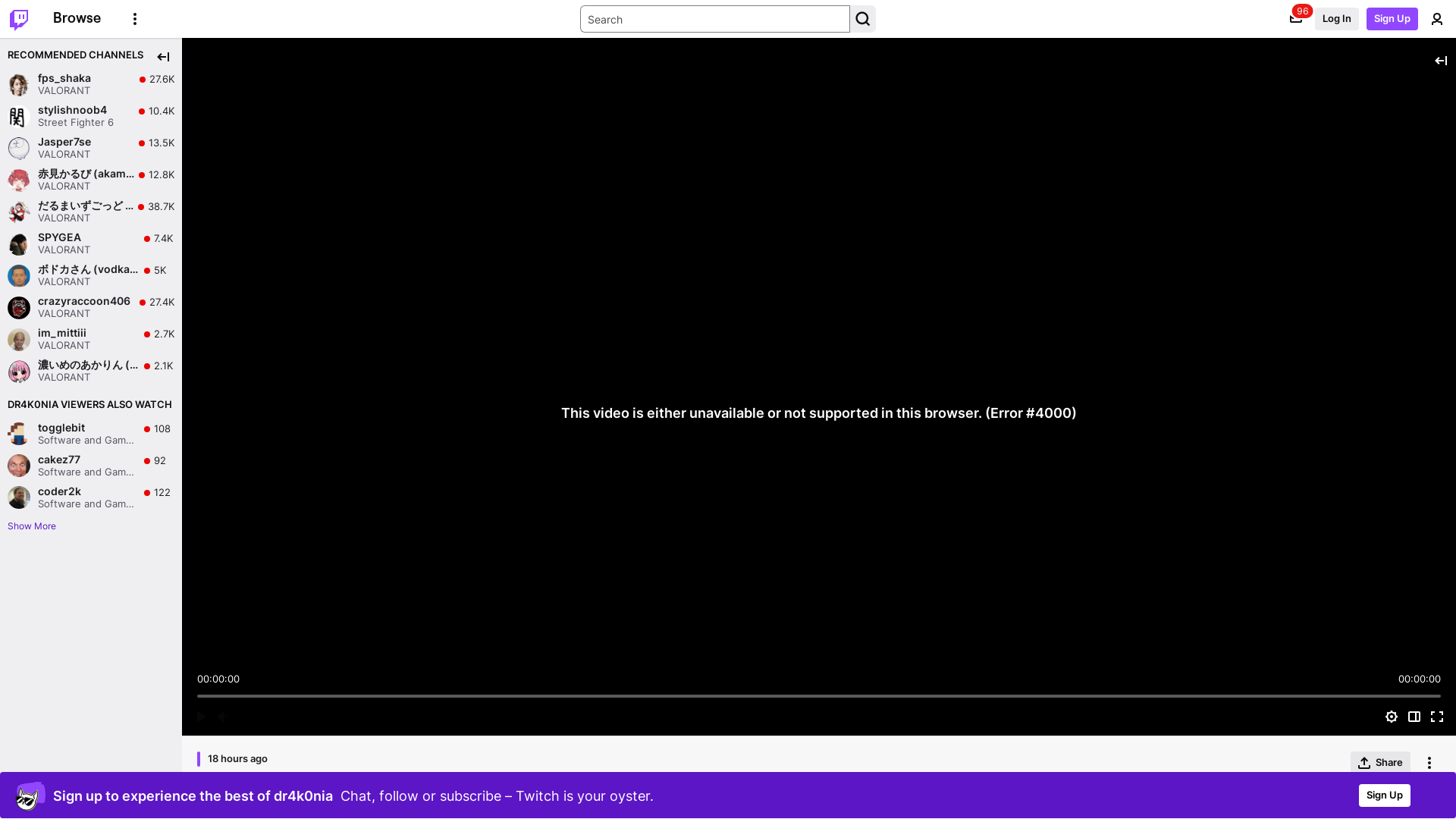Screen dimensions: 1456x819
Task: Expand the Show More channels link
Action: [32, 525]
